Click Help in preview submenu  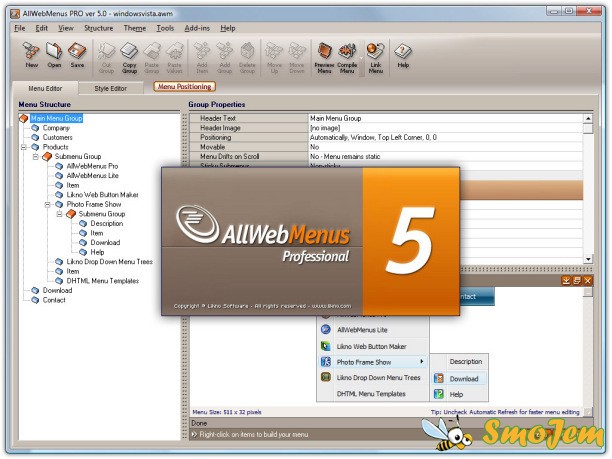(459, 395)
